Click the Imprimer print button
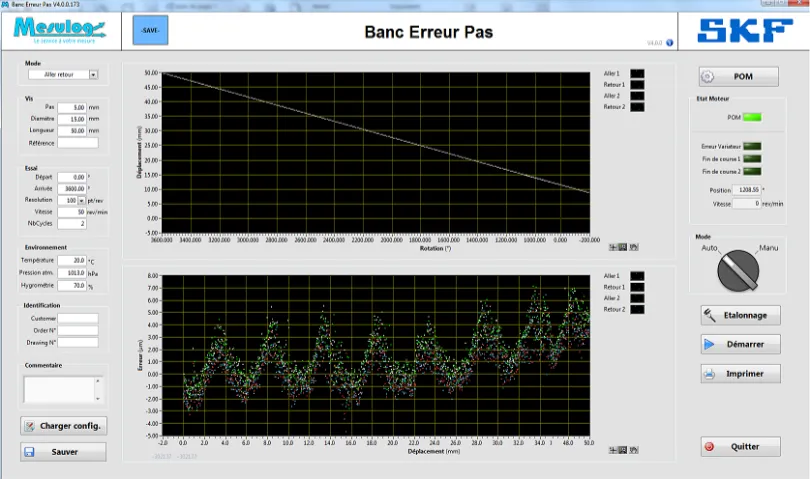This screenshot has width=810, height=479. [740, 374]
